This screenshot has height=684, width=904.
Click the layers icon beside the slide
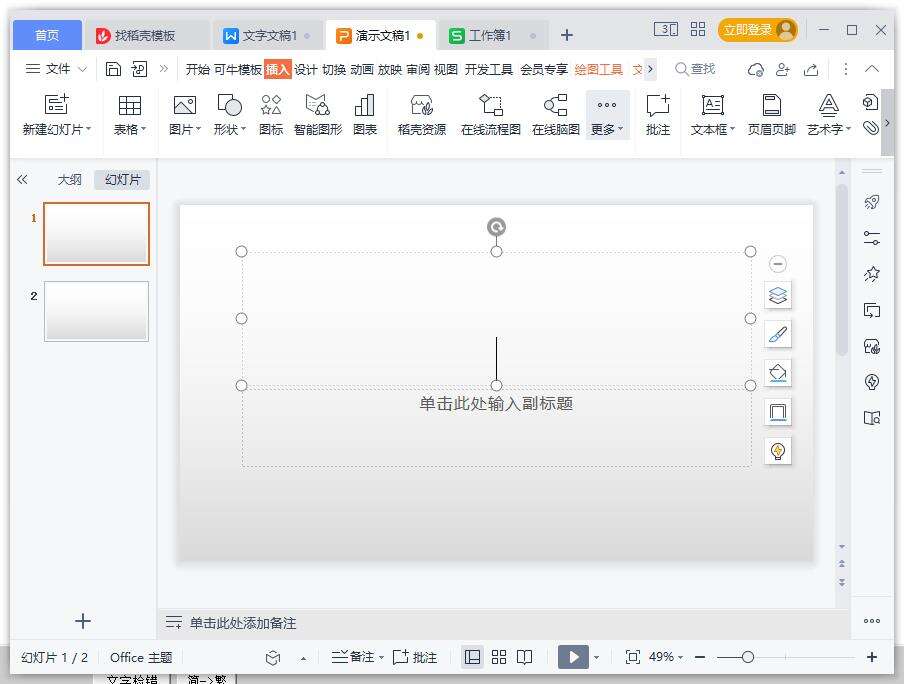pos(778,295)
